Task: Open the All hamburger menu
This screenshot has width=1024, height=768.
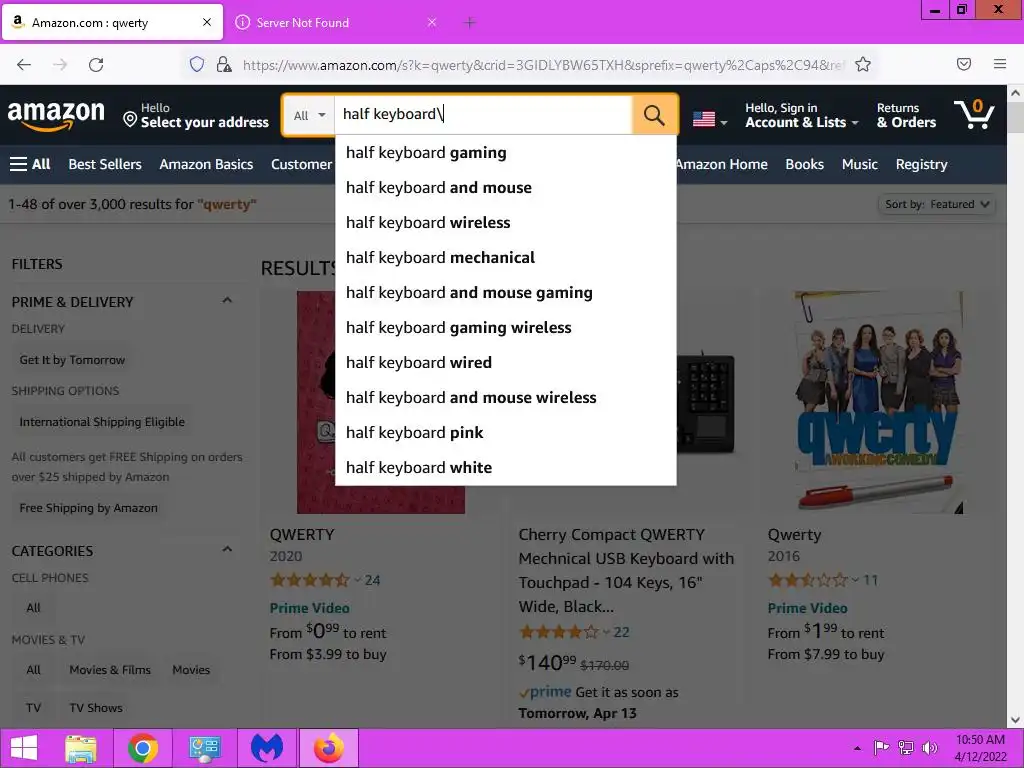Action: click(30, 164)
